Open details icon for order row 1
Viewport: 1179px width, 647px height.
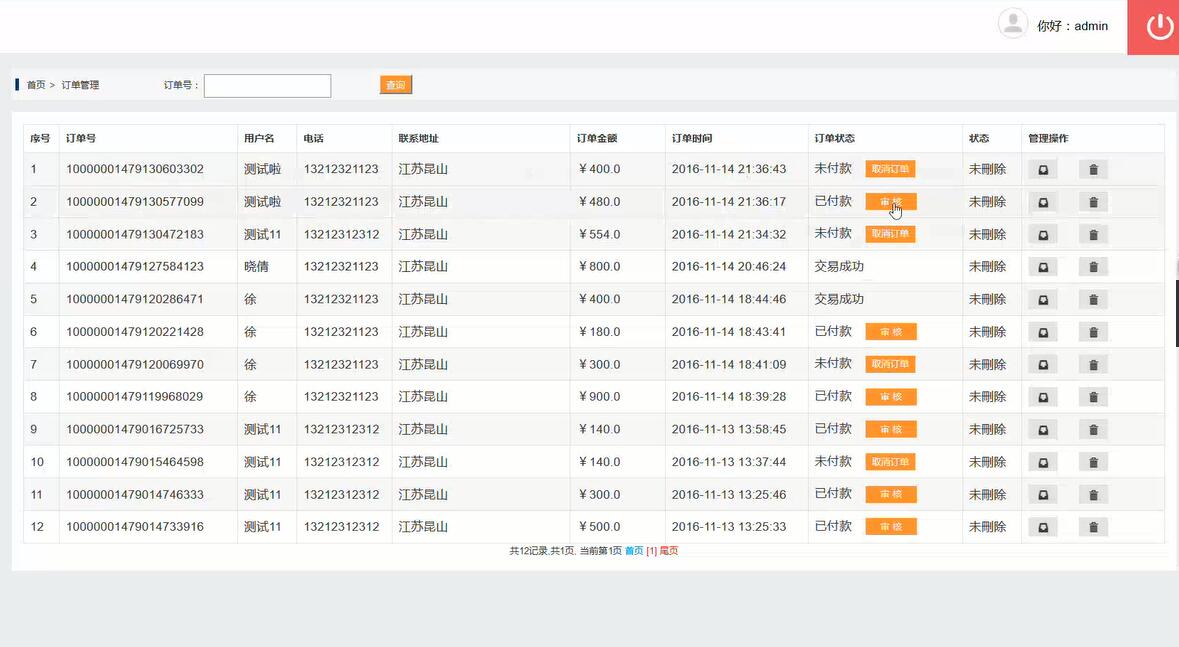point(1043,169)
